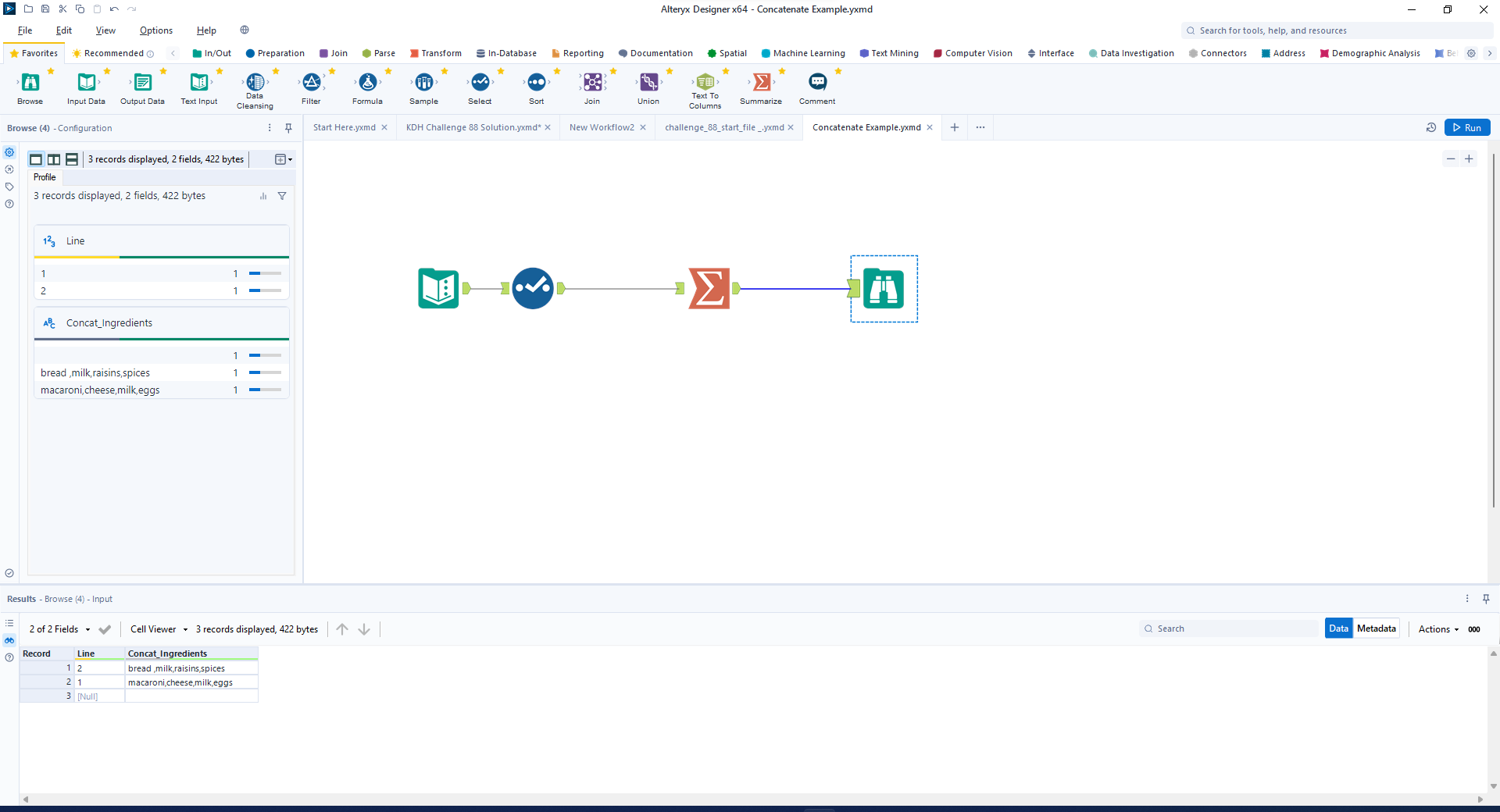Select the Text To Columns tool
Viewport: 1500px width, 812px height.
(x=705, y=89)
